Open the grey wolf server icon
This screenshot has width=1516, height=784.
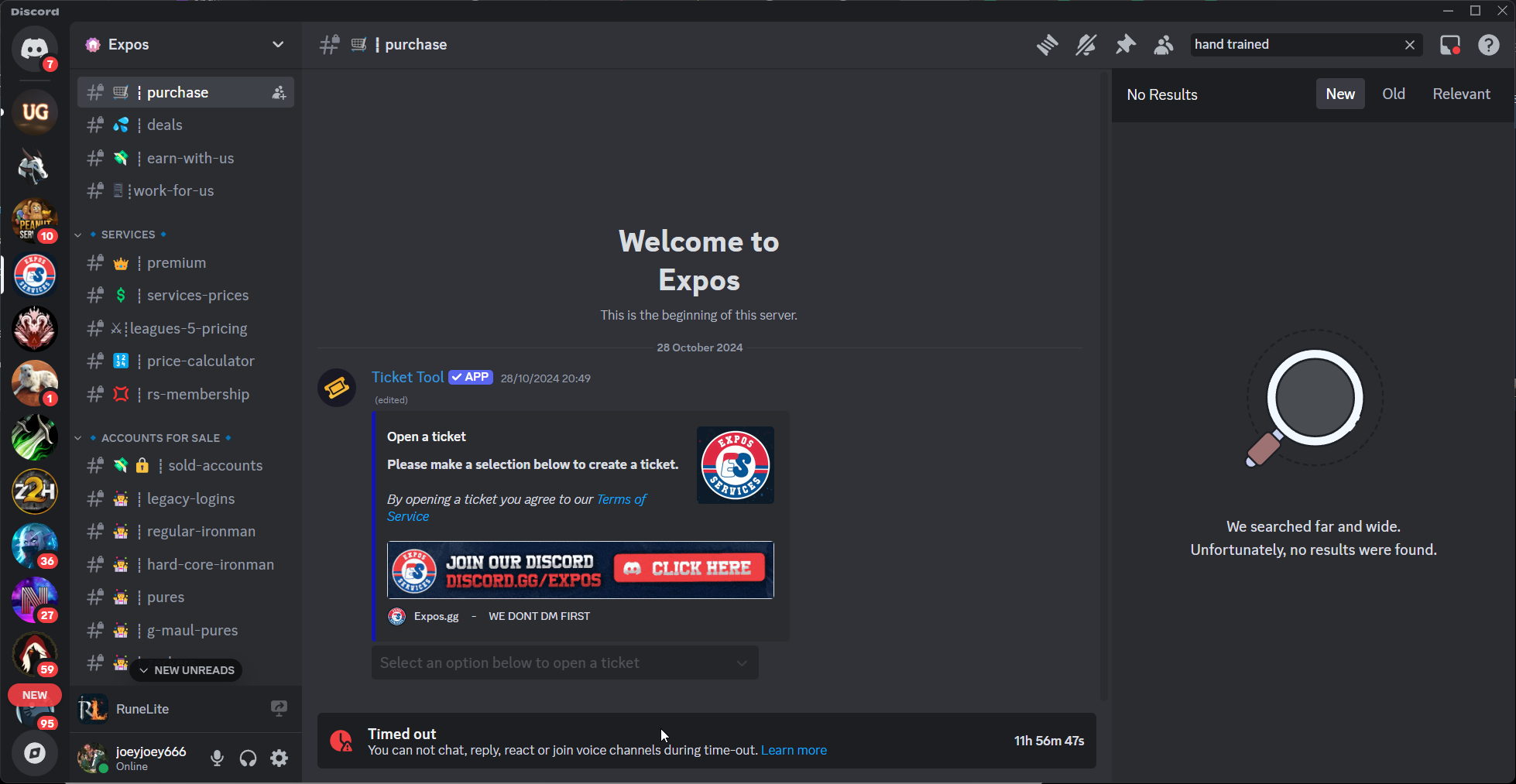(x=34, y=166)
